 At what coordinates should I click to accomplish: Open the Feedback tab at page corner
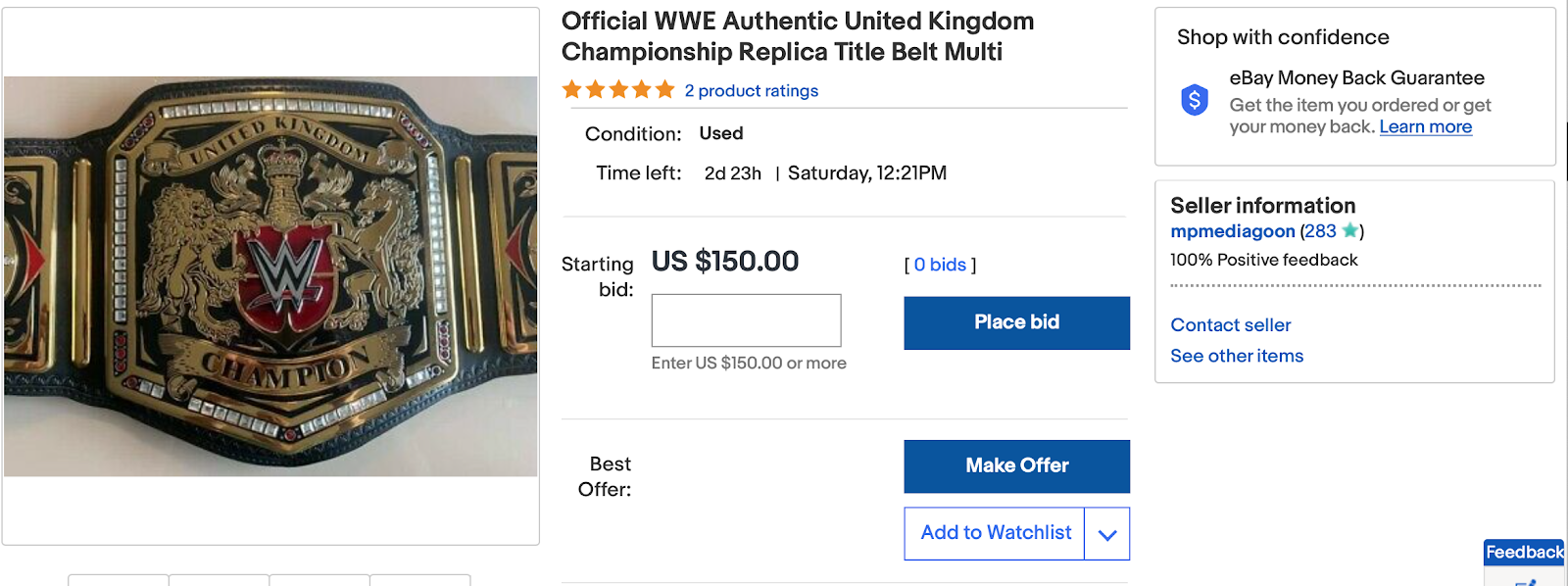(1524, 553)
